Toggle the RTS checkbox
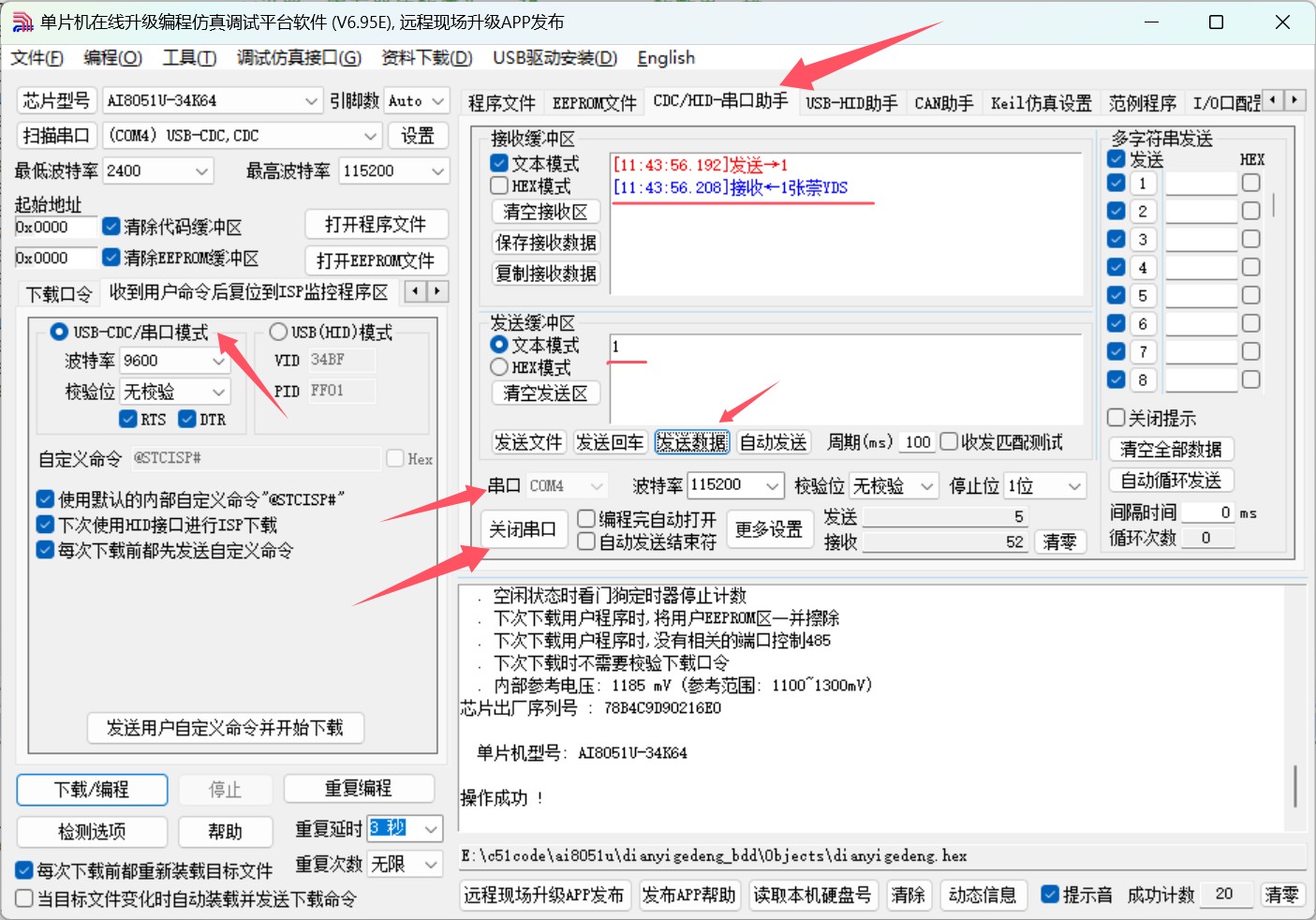The height and width of the screenshot is (920, 1316). tap(128, 419)
